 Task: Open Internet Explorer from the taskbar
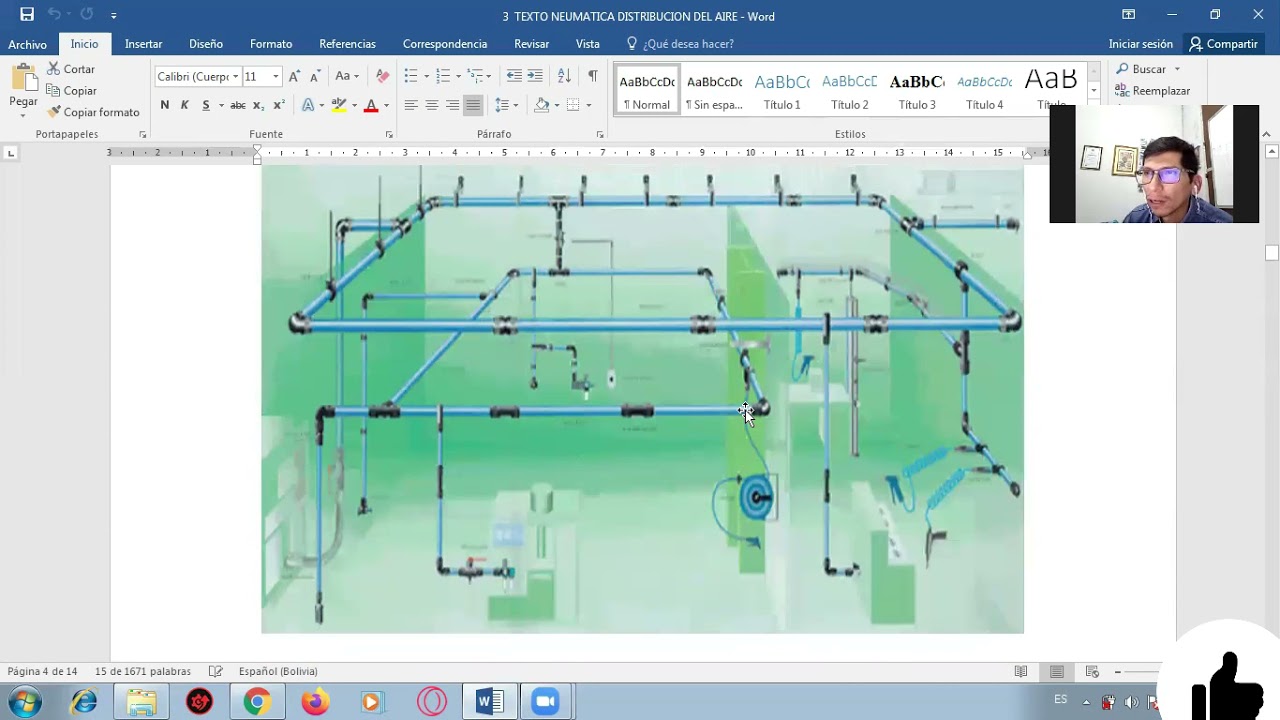point(84,702)
